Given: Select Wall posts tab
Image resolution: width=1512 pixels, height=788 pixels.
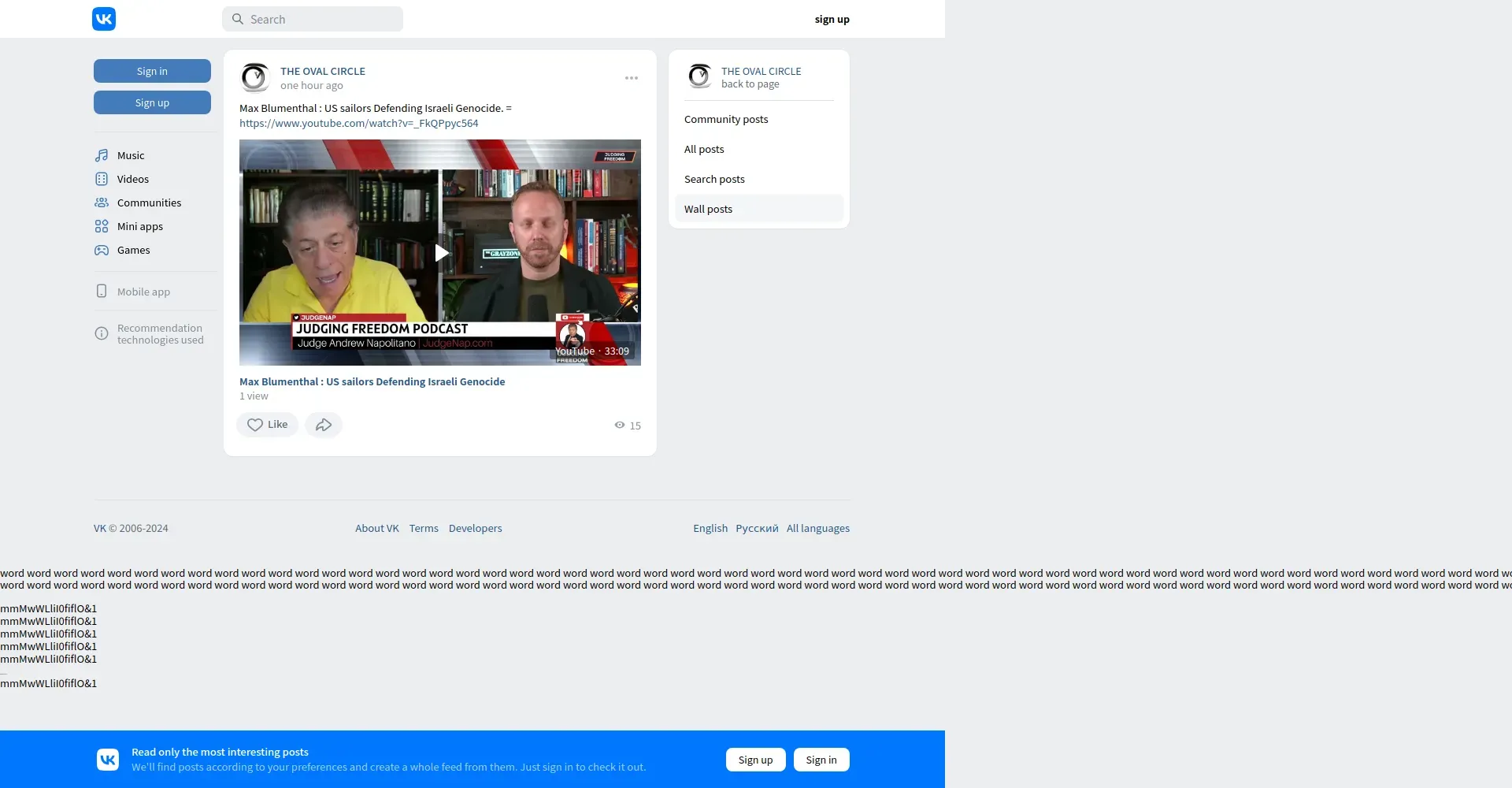Looking at the screenshot, I should pos(759,209).
